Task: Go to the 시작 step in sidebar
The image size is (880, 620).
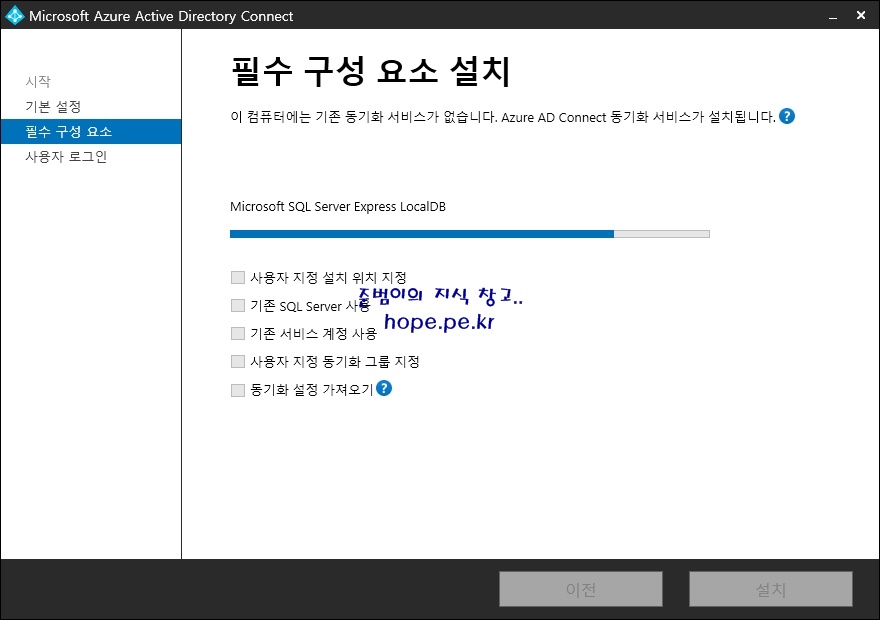Action: tap(38, 81)
